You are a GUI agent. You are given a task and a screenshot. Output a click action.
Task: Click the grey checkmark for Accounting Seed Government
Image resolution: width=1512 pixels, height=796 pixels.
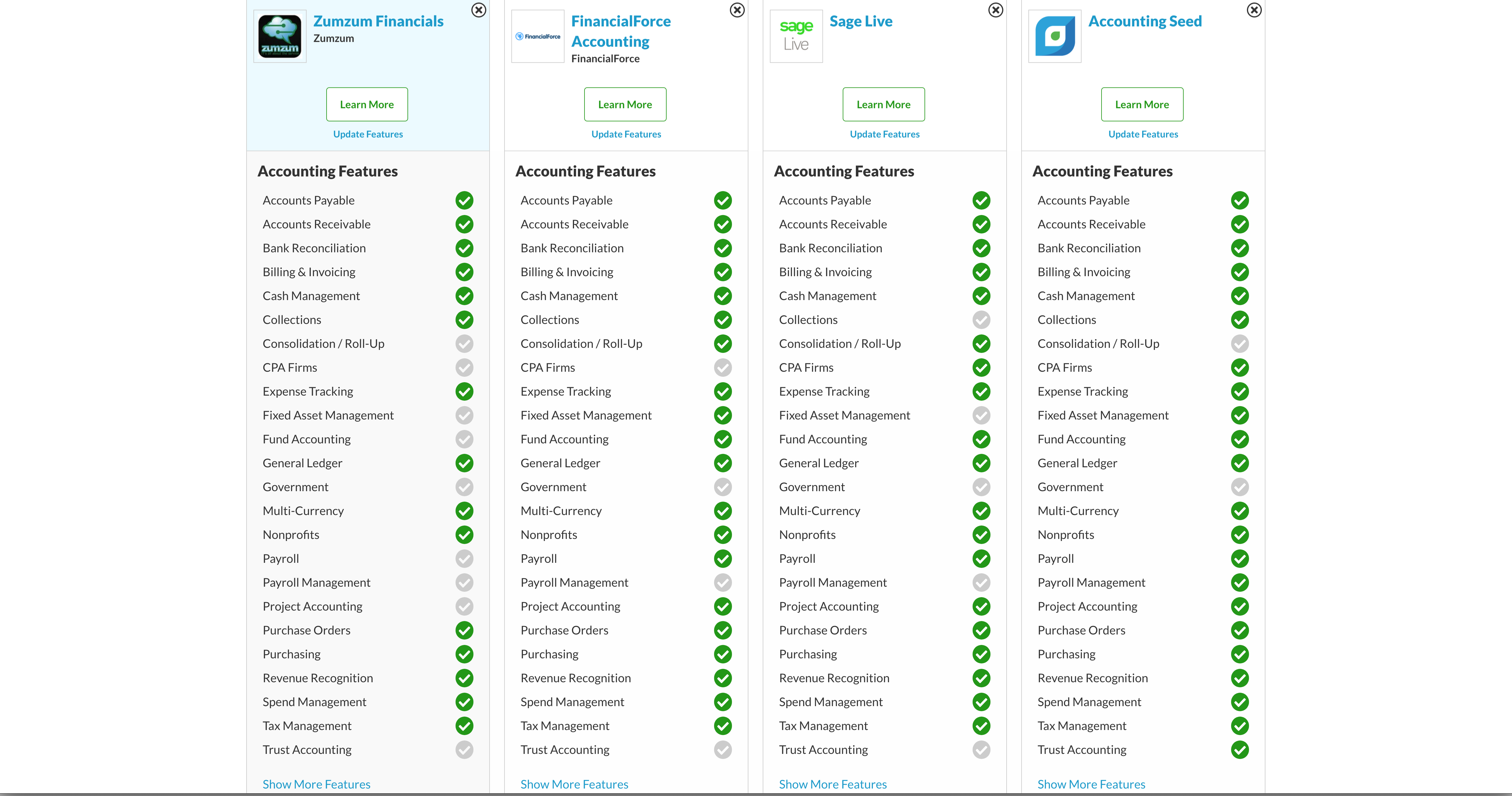(1240, 487)
